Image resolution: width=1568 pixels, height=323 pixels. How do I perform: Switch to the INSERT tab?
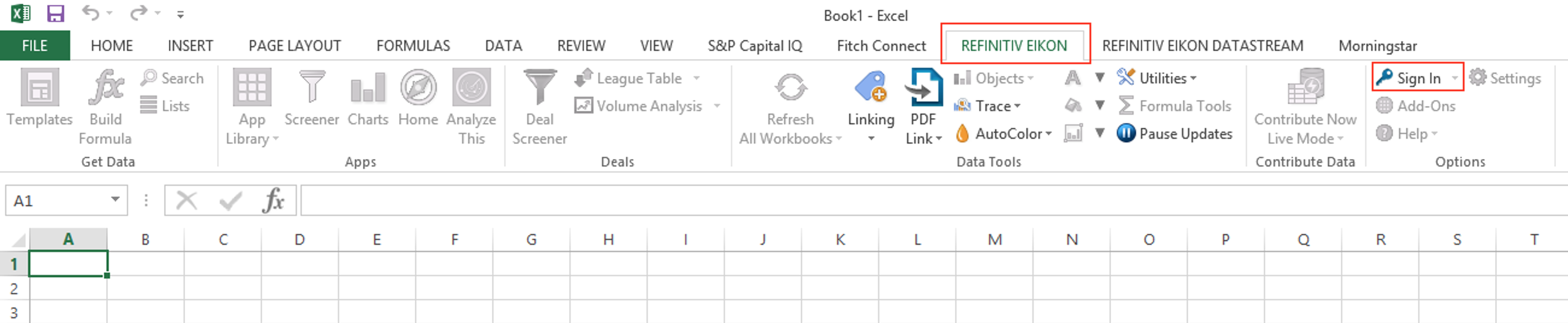(191, 46)
